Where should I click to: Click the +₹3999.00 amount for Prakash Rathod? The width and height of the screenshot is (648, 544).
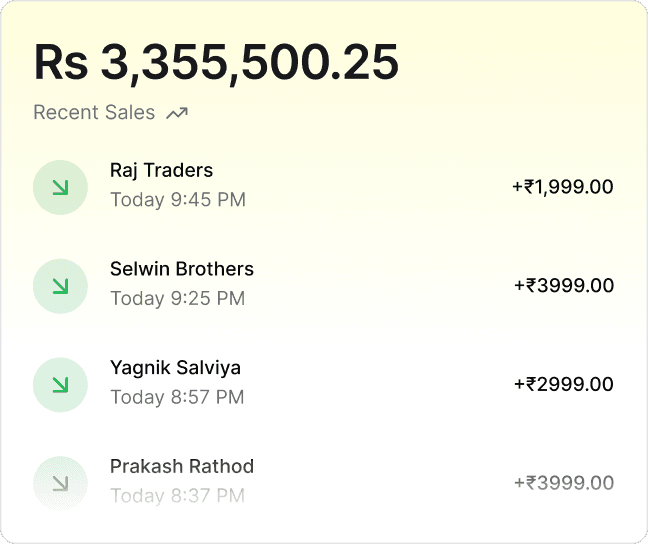(x=563, y=483)
